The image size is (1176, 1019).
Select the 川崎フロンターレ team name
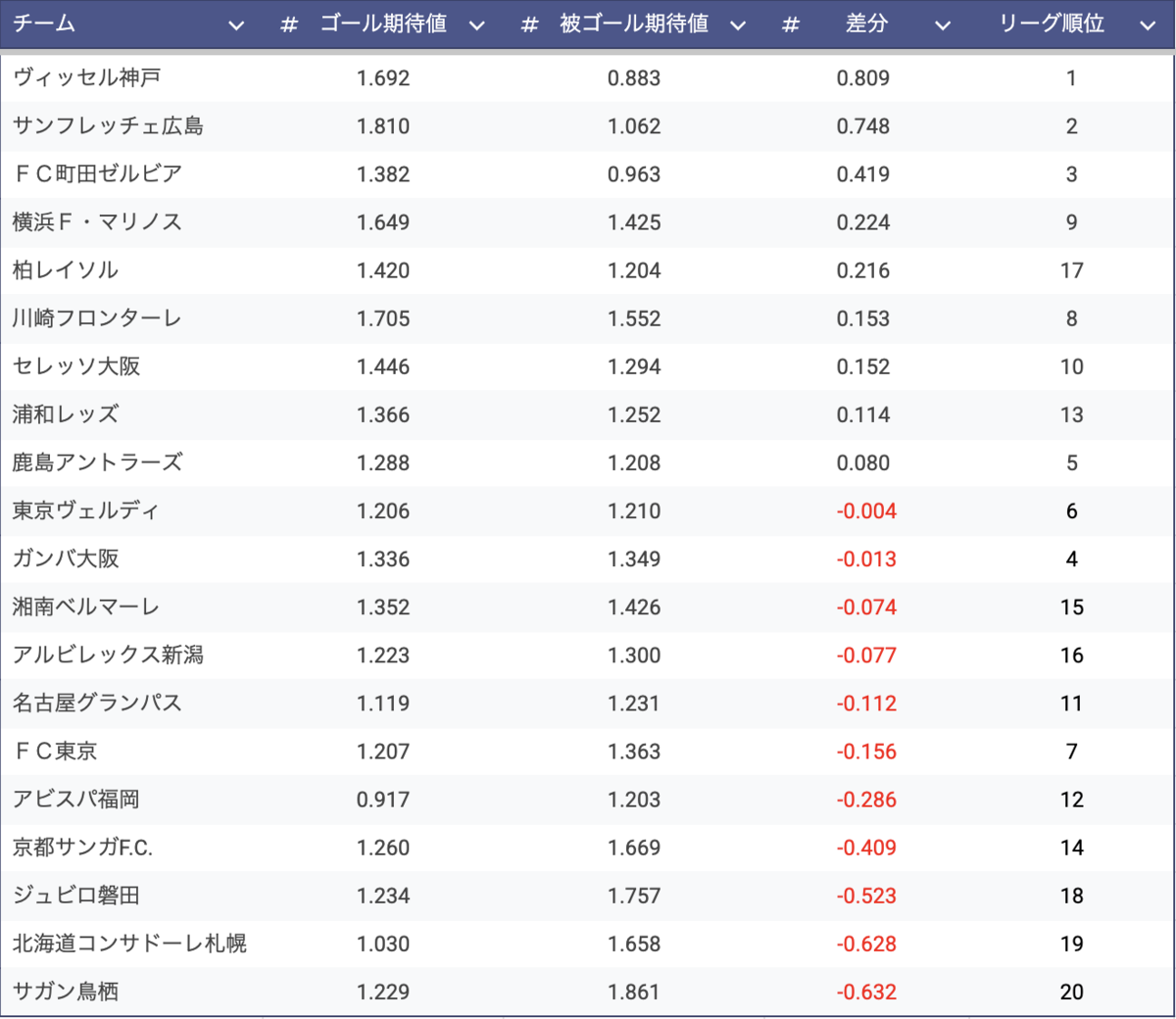[x=97, y=317]
